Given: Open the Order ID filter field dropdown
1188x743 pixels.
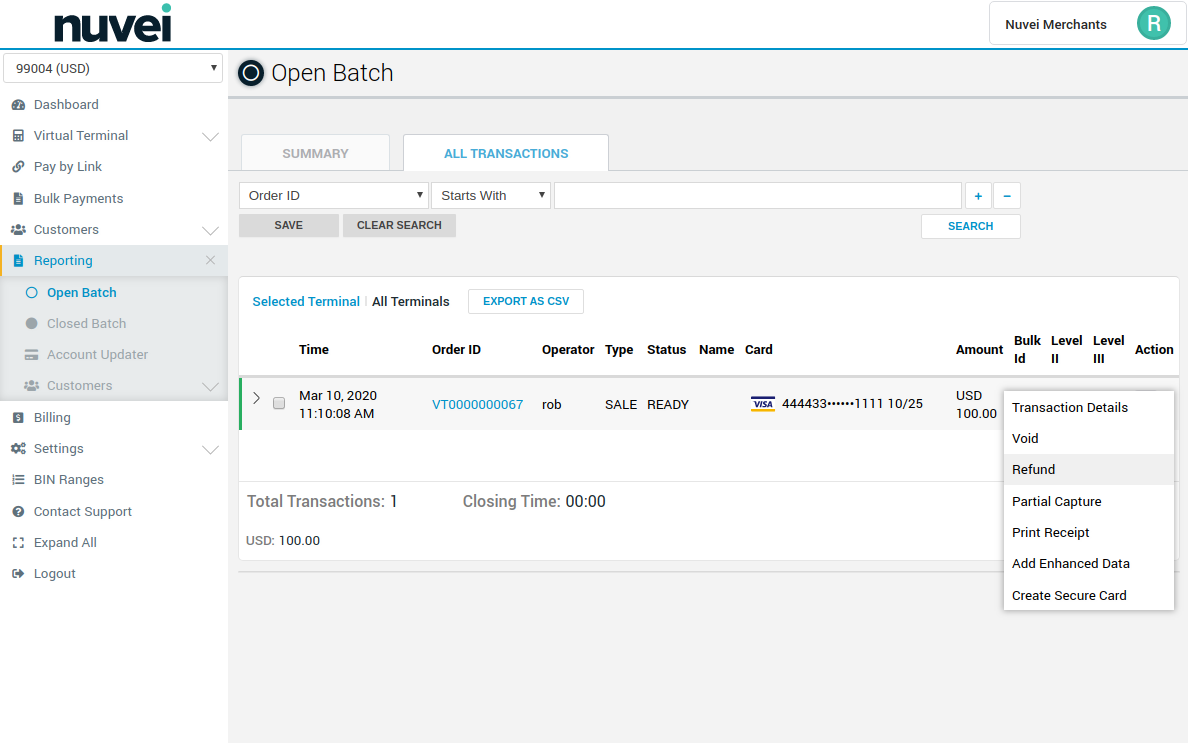Looking at the screenshot, I should point(333,195).
